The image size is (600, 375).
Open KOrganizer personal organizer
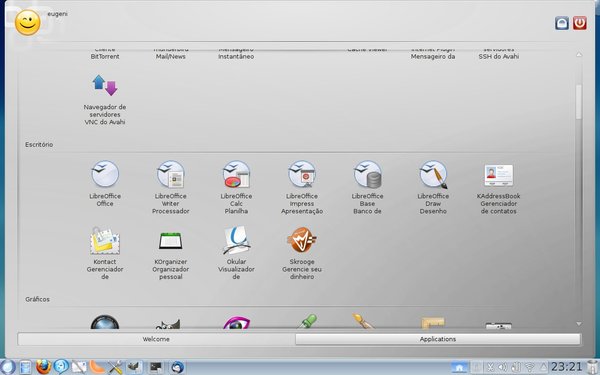coord(171,253)
